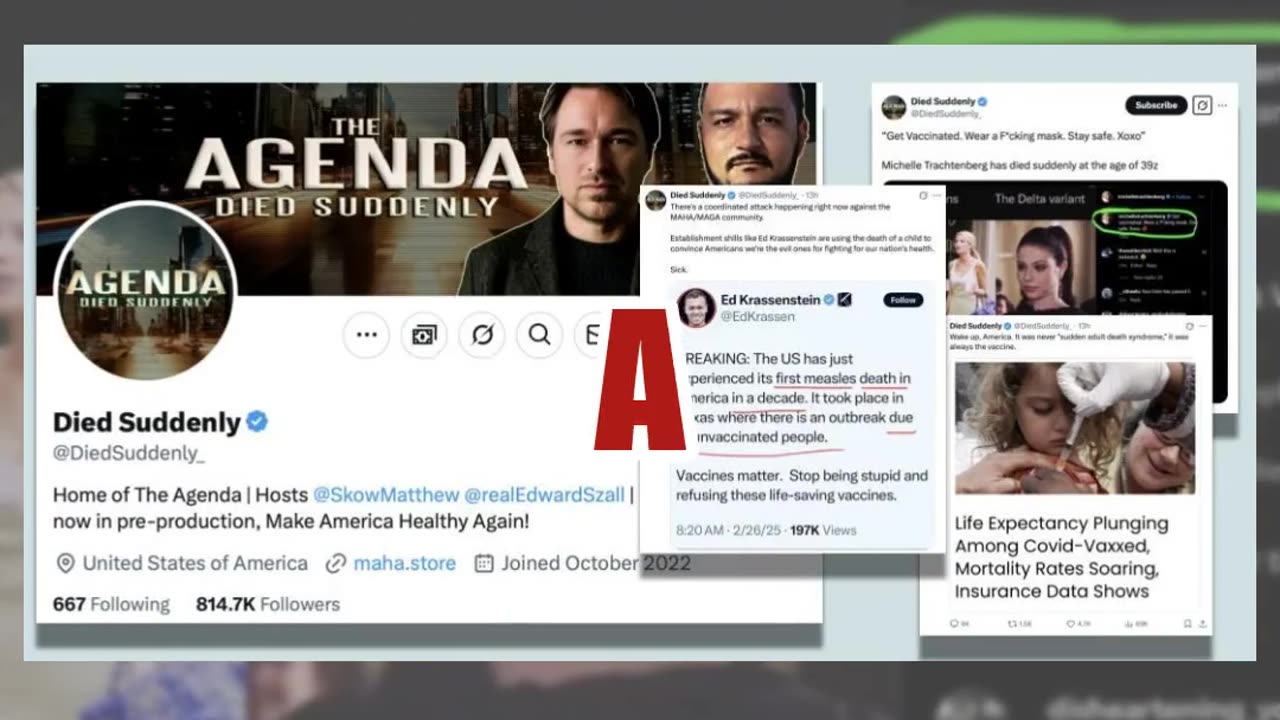Viewport: 1280px width, 720px height.
Task: Click the like heart under the Life Expectancy post
Action: coord(1071,624)
